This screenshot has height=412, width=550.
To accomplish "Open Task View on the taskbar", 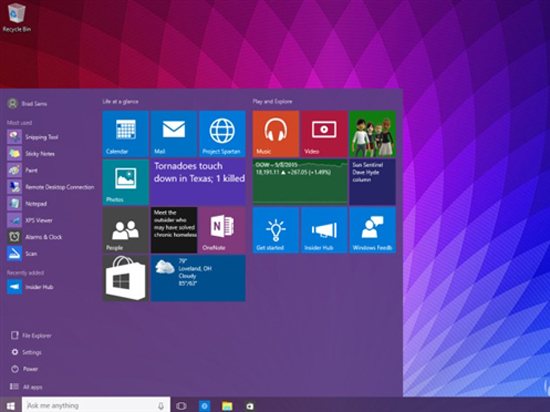I will click(x=181, y=406).
